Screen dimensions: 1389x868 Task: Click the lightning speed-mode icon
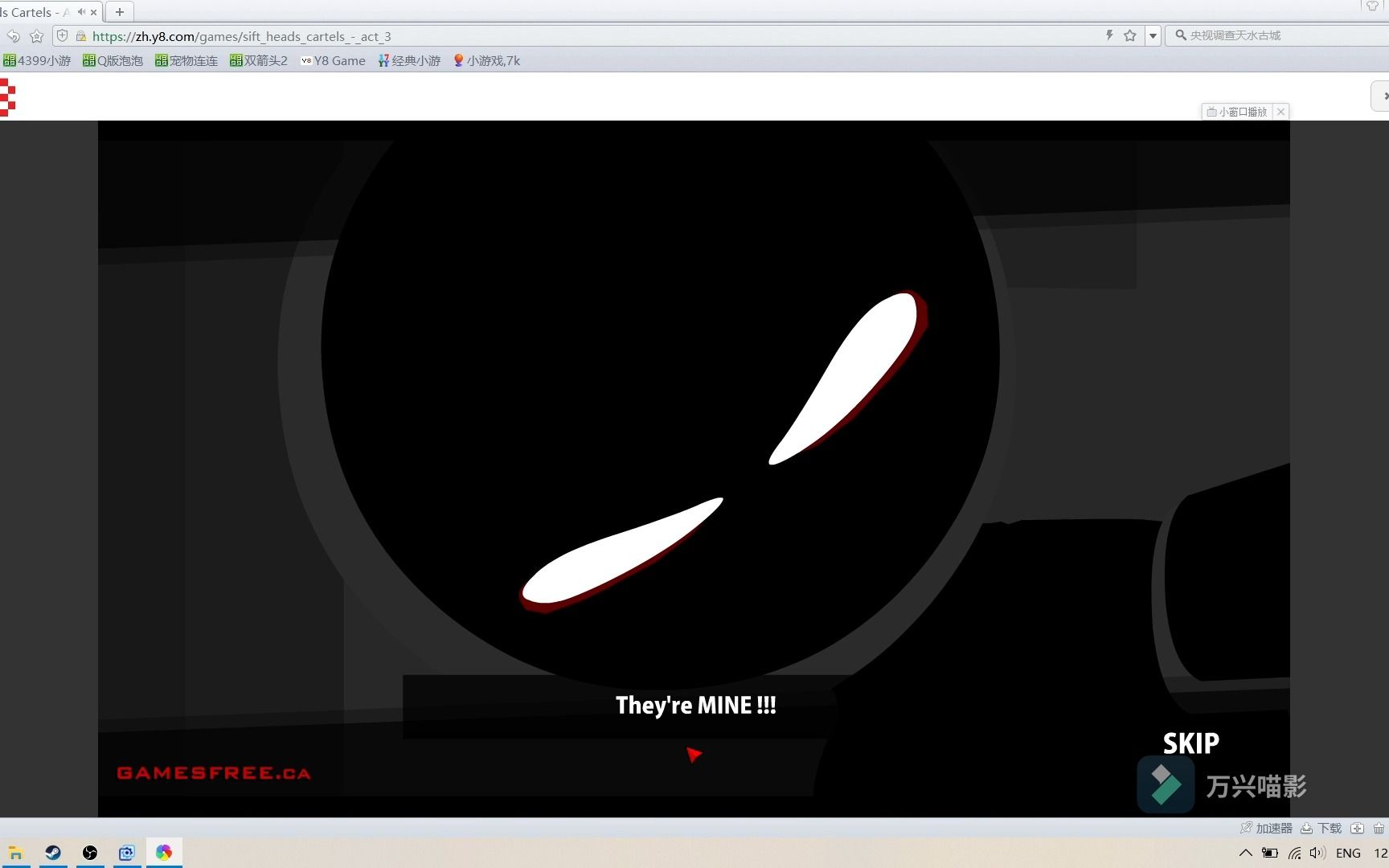[1109, 35]
